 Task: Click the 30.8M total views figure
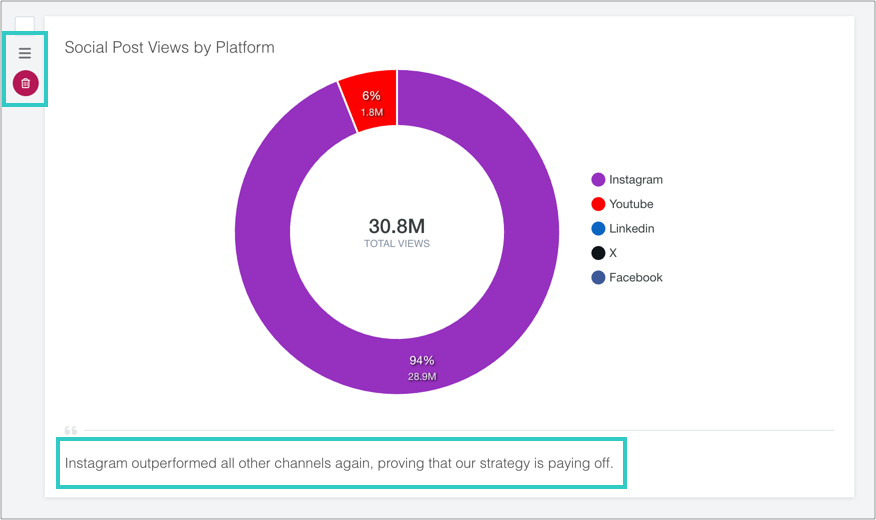tap(397, 227)
